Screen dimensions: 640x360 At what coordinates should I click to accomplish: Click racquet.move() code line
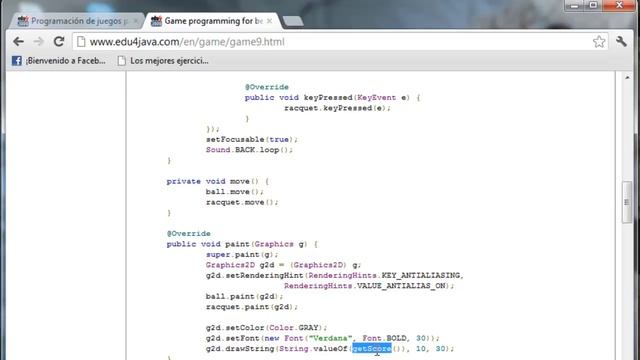(242, 202)
